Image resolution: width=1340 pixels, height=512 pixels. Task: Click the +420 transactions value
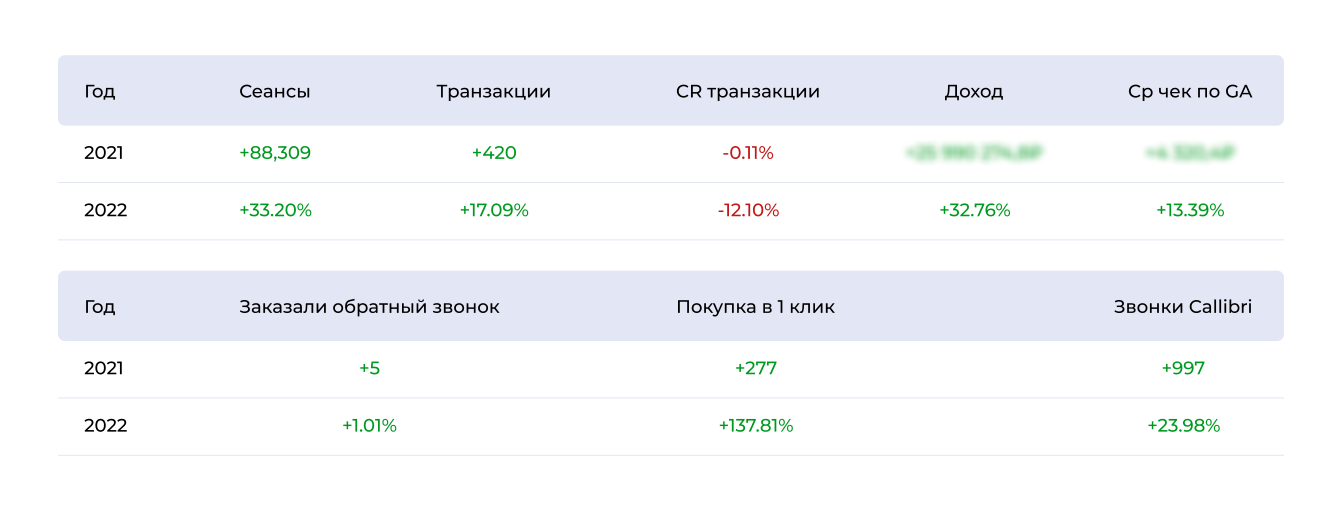[x=494, y=153]
